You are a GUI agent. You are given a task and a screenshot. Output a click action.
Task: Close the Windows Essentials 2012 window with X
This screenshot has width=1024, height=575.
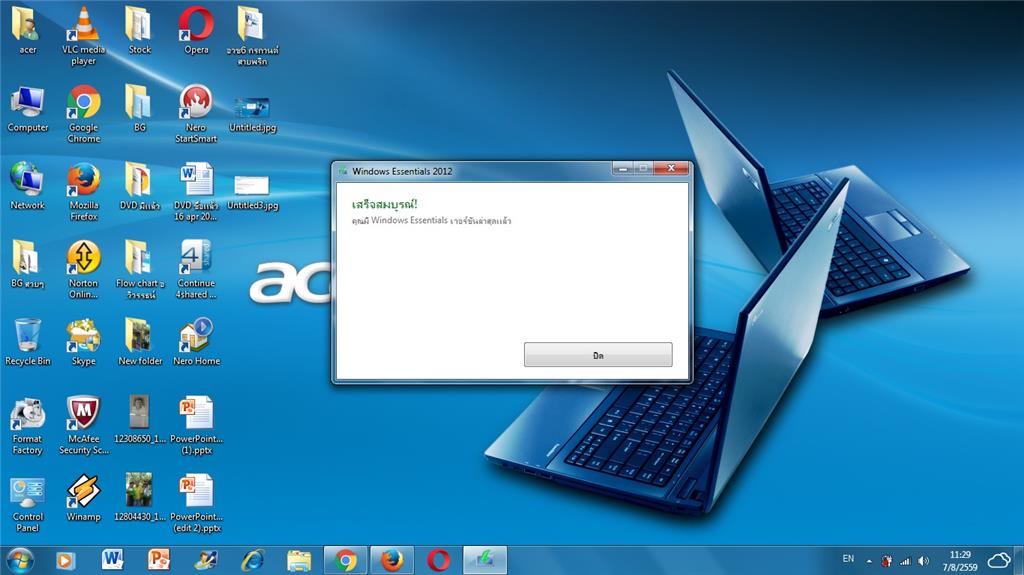click(x=671, y=169)
